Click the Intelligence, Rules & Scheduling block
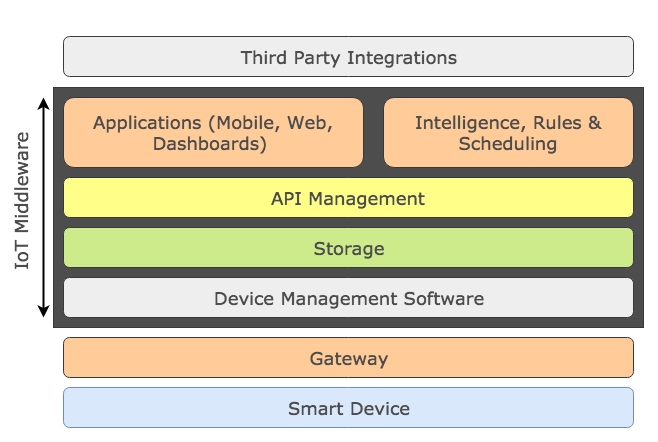 tap(508, 133)
